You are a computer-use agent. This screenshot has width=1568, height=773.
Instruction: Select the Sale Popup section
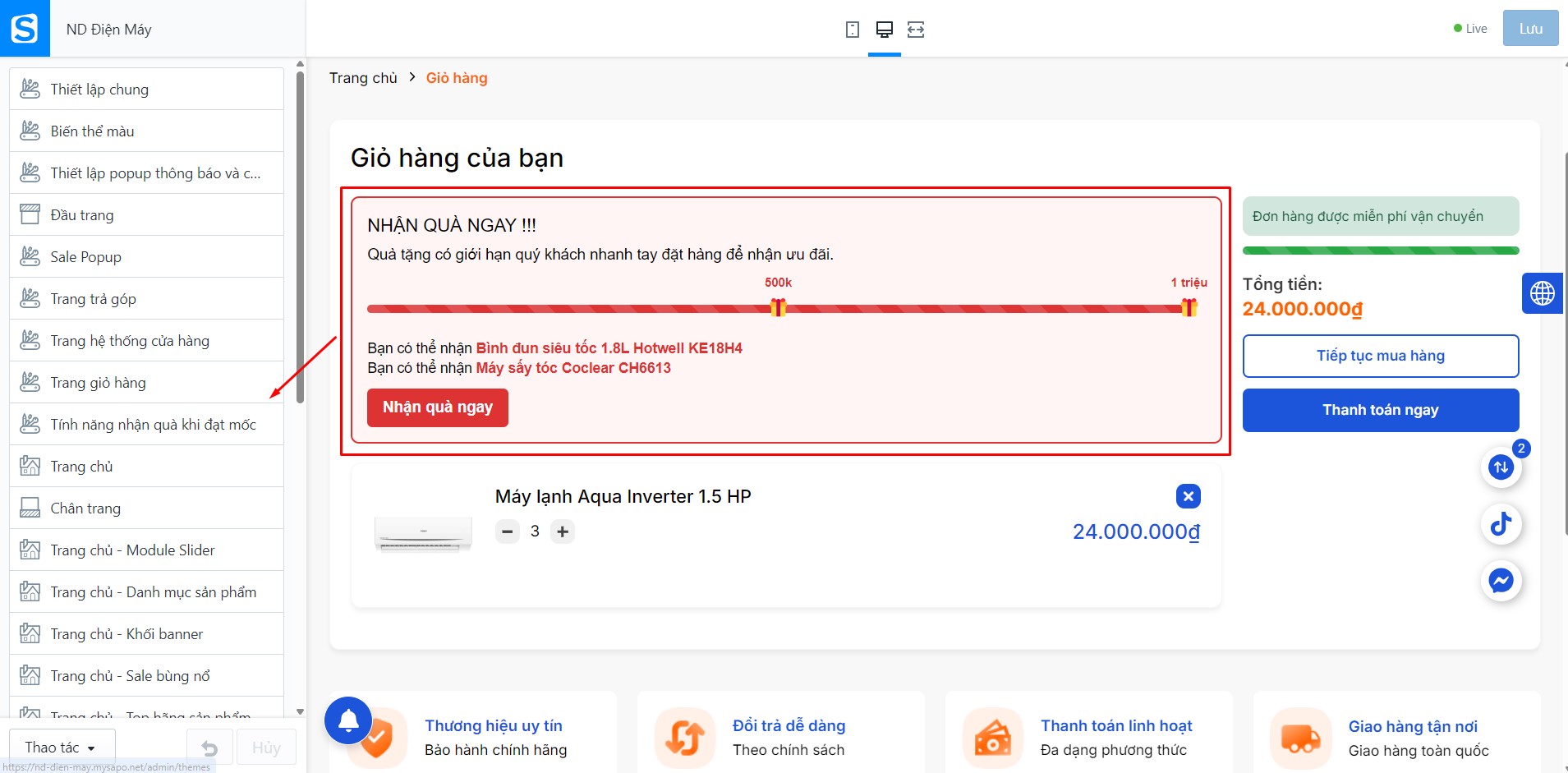point(147,256)
